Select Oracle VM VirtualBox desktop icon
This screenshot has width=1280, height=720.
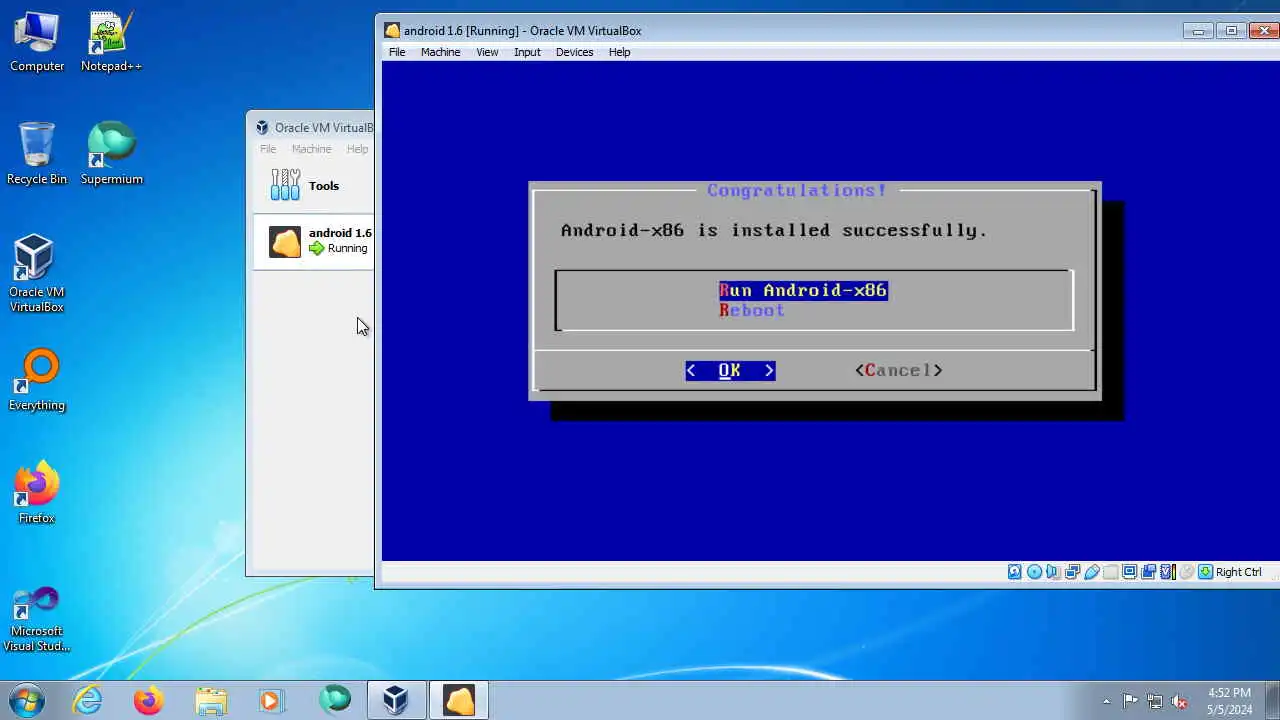(x=37, y=274)
